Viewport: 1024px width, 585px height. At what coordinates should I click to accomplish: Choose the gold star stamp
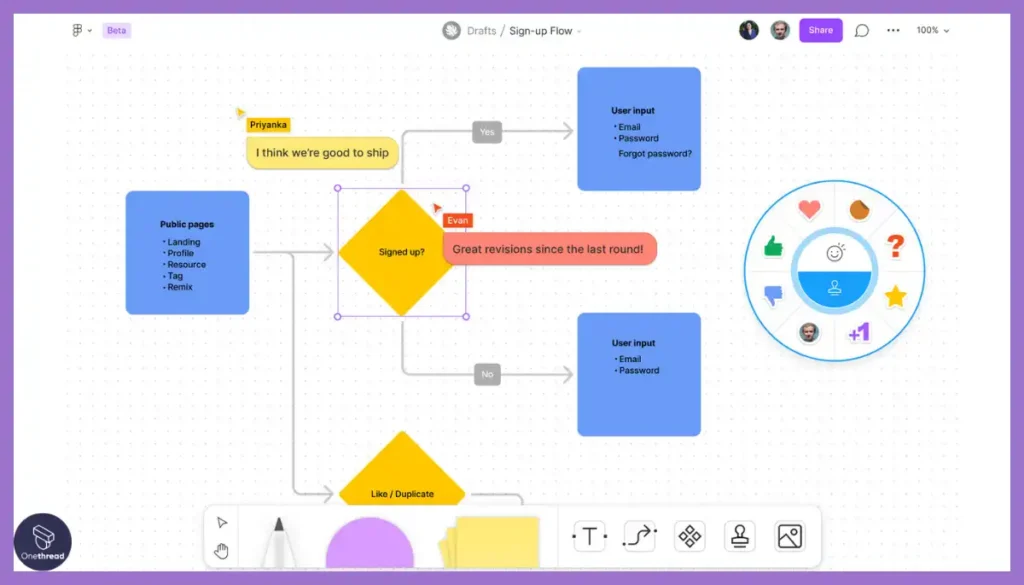pyautogui.click(x=895, y=296)
